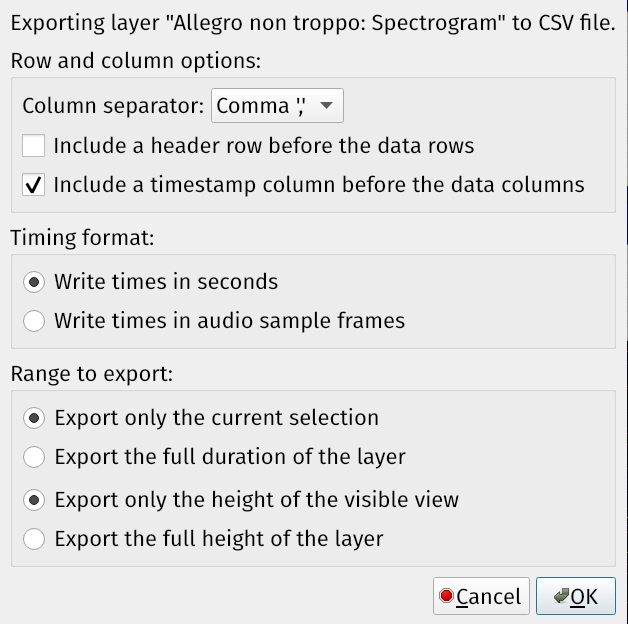Cancel the CSV export dialog

(481, 596)
